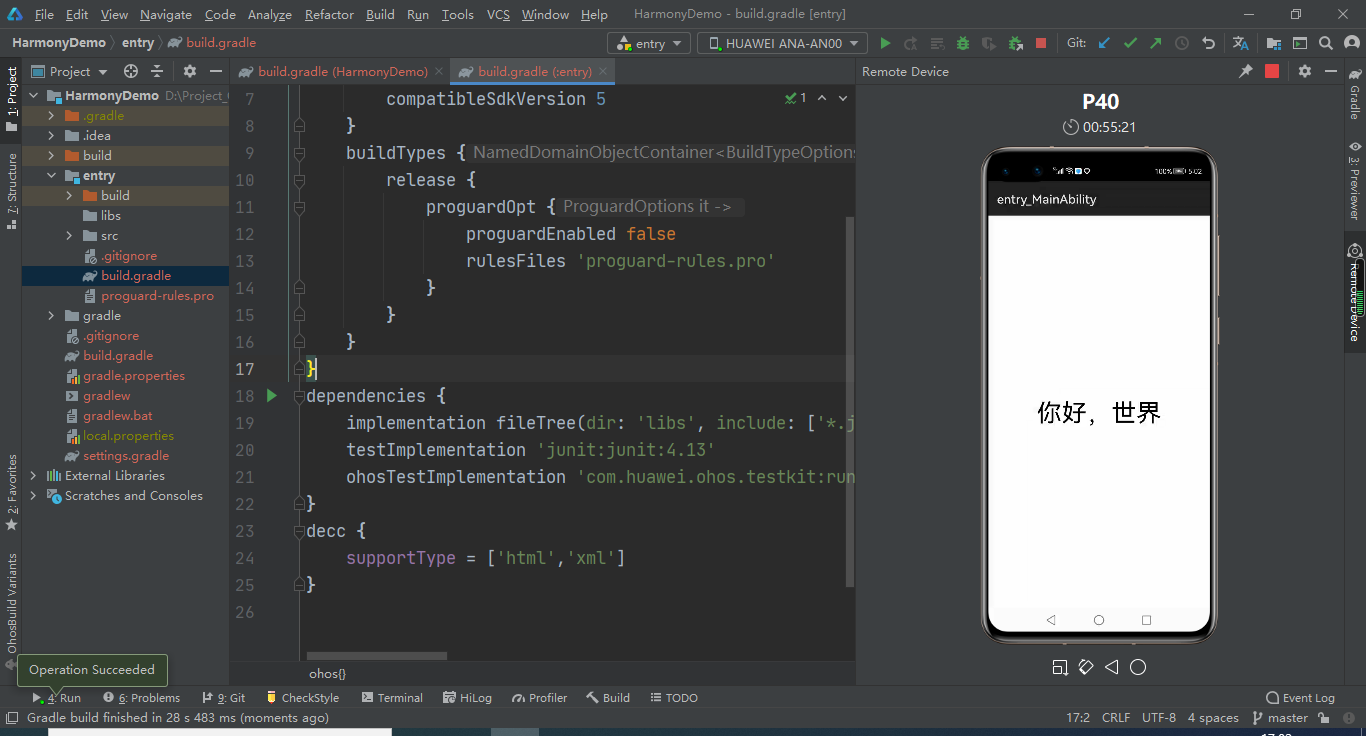
Task: Open the Refactor menu
Action: click(329, 15)
